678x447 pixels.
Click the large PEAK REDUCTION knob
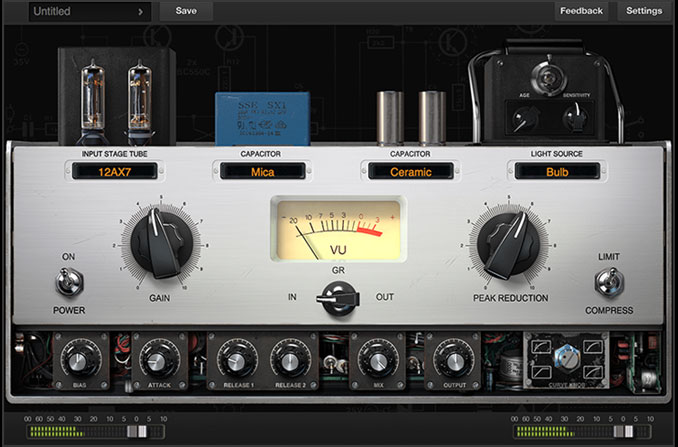(508, 243)
